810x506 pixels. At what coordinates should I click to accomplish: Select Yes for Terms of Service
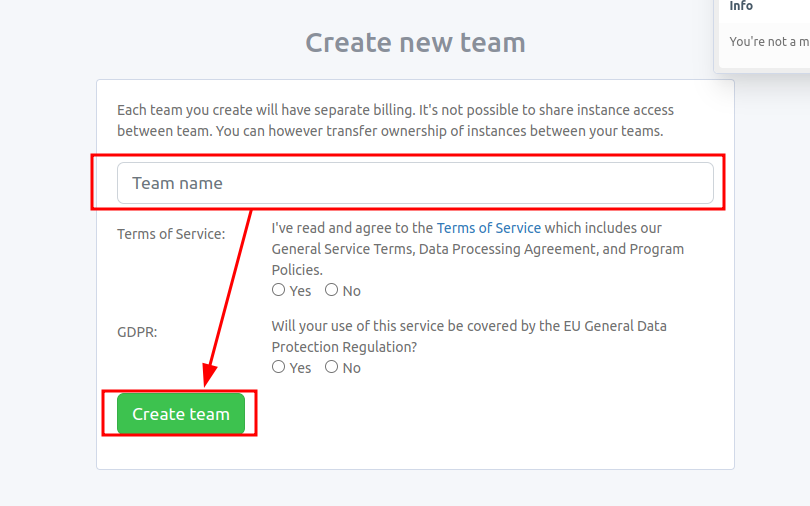point(279,290)
